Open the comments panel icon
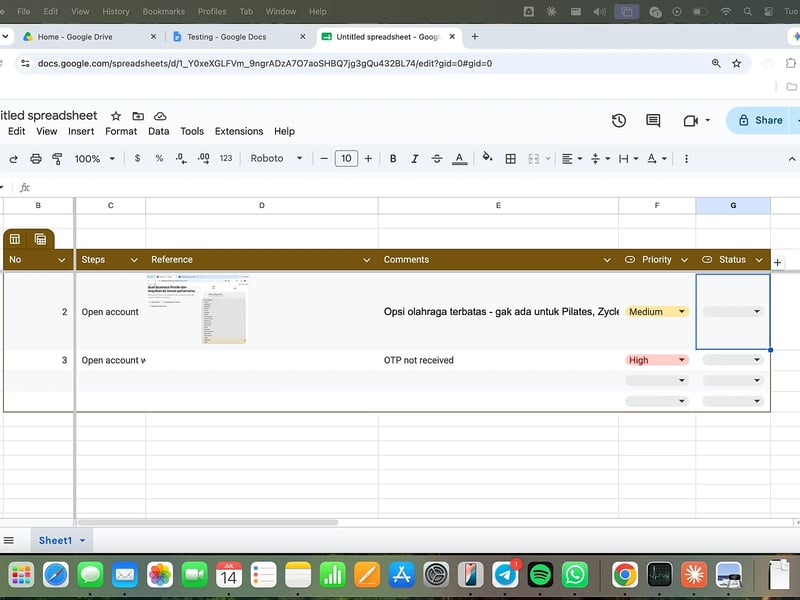The width and height of the screenshot is (800, 600). pos(653,120)
